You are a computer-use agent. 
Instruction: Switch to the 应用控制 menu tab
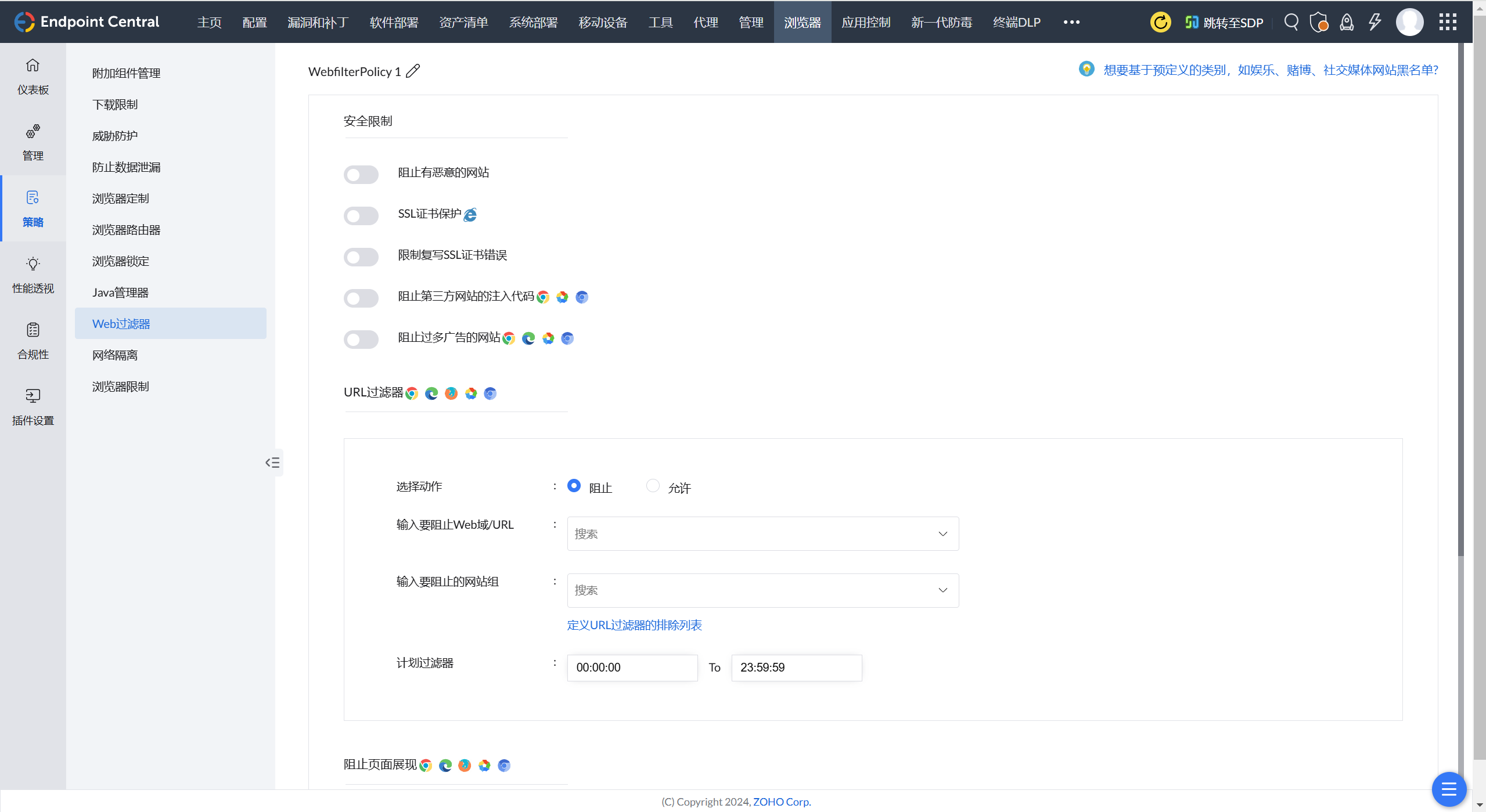pyautogui.click(x=866, y=22)
